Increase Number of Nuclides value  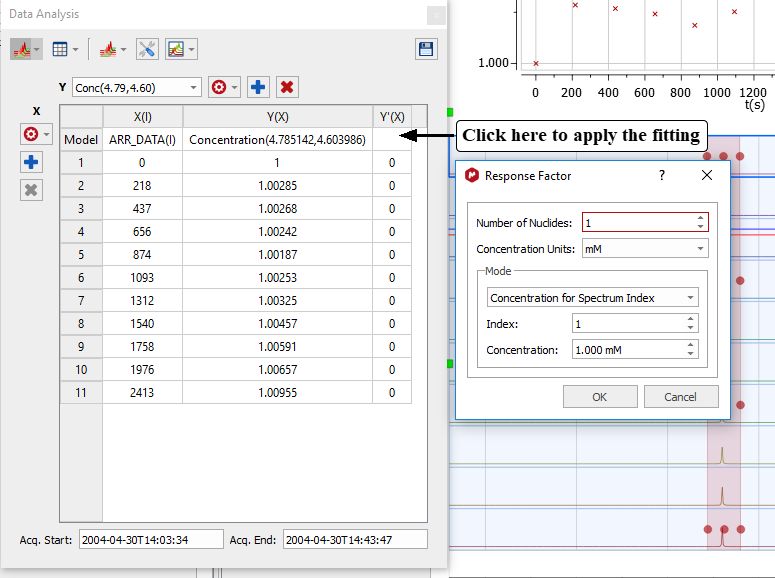pyautogui.click(x=700, y=218)
